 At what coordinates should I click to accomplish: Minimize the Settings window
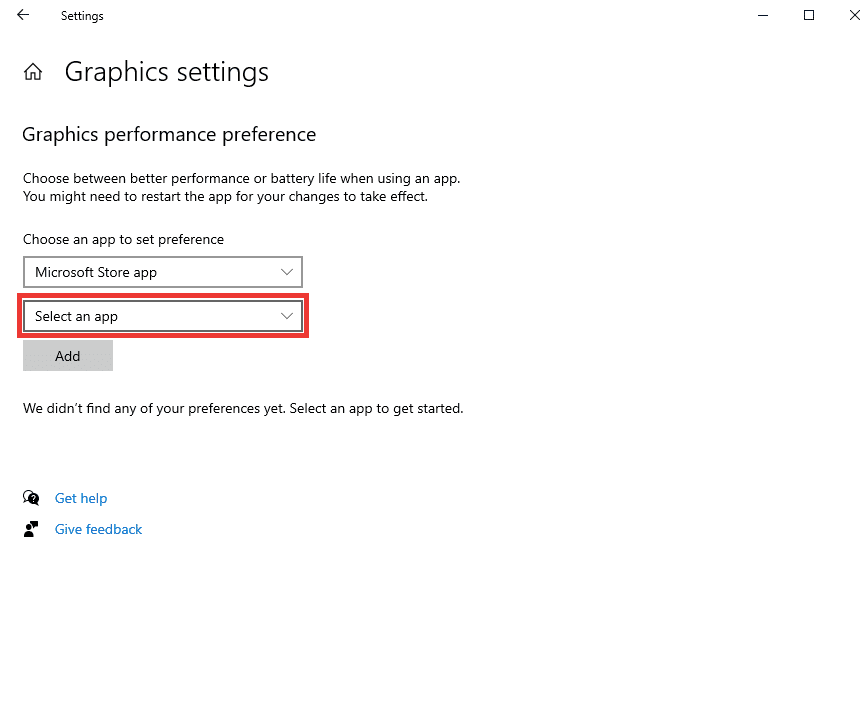(x=763, y=15)
